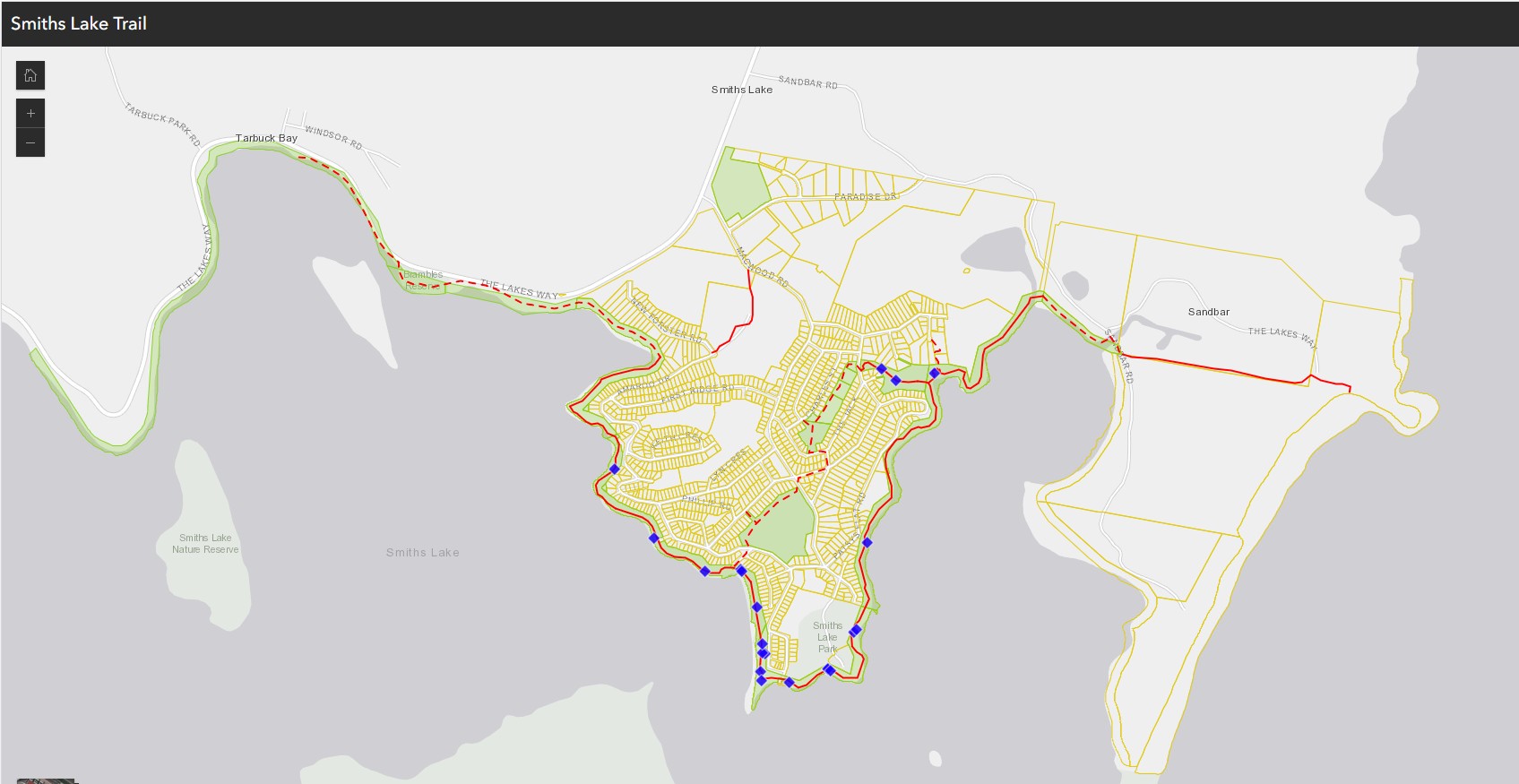This screenshot has height=784, width=1519.
Task: Click the Tarbuck Park Rd label
Action: click(162, 124)
